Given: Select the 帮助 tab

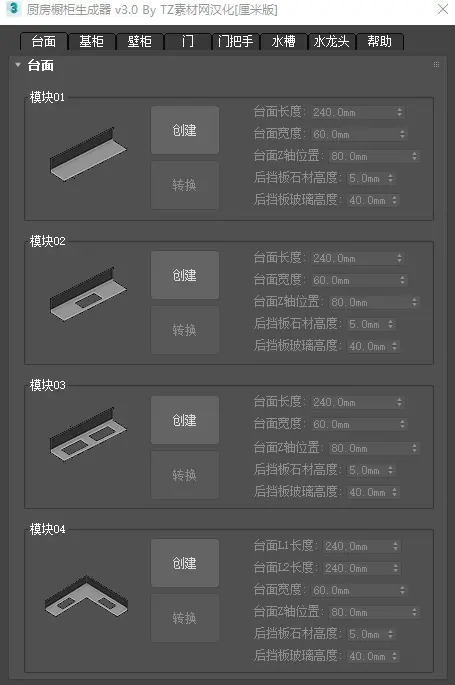Looking at the screenshot, I should coord(379,42).
